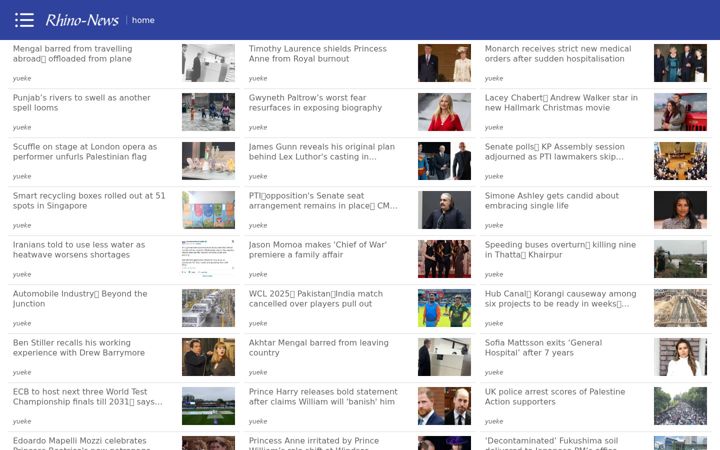Screen dimensions: 720x450
Task: Click the cricket stadium thumbnail for ECB story
Action: (208, 406)
